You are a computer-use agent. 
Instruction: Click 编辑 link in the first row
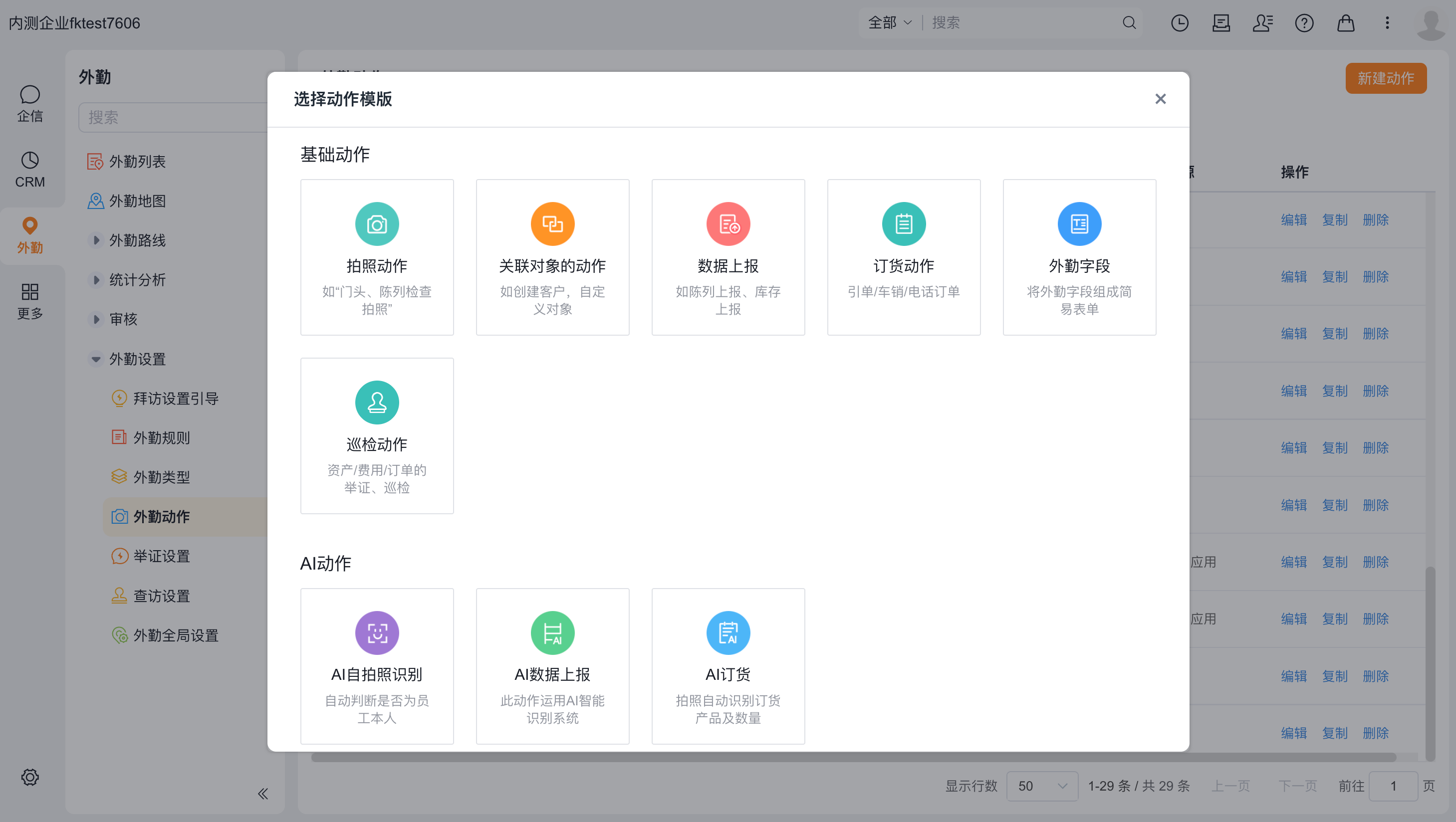pos(1294,220)
